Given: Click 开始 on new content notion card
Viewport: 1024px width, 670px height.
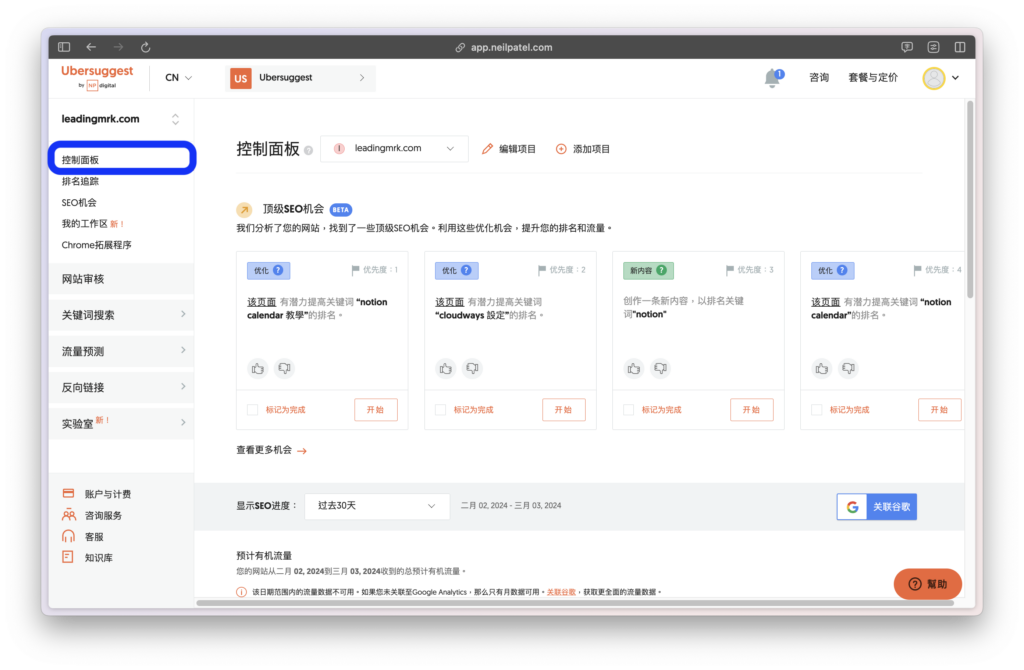Looking at the screenshot, I should 752,409.
